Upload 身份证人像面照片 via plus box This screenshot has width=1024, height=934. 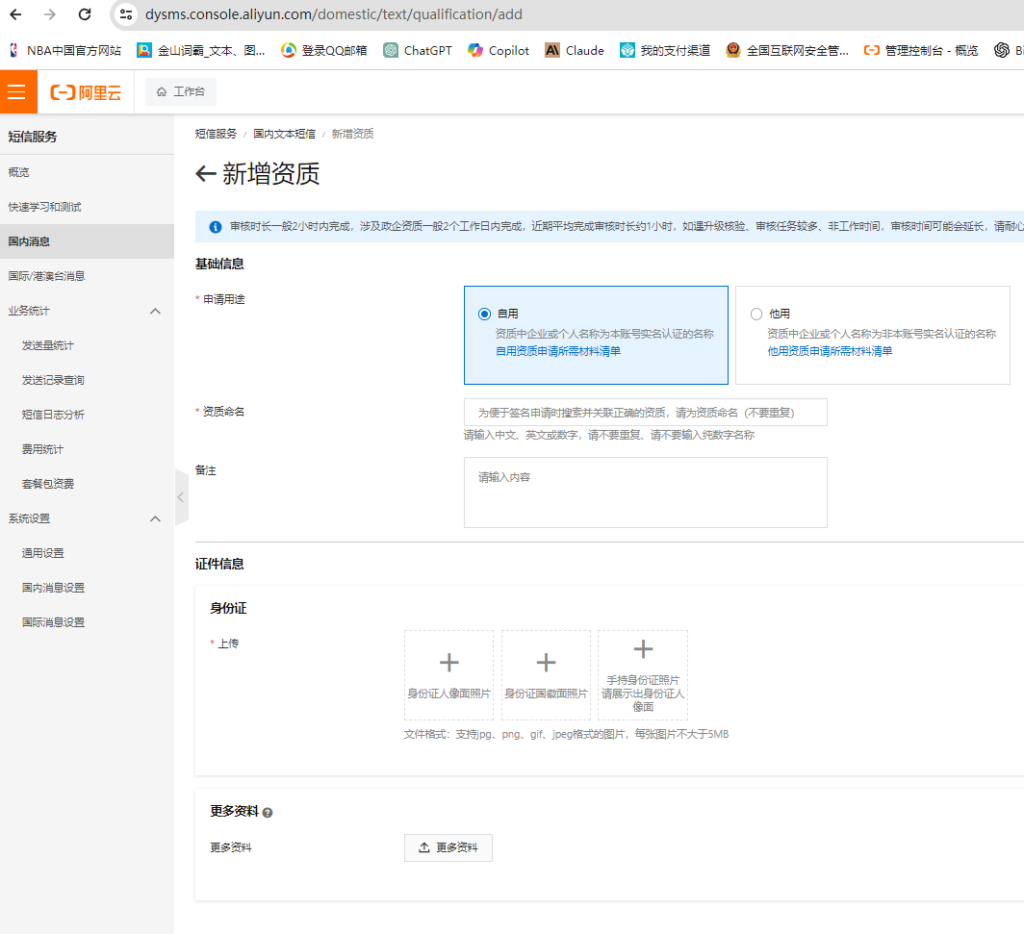tap(449, 674)
